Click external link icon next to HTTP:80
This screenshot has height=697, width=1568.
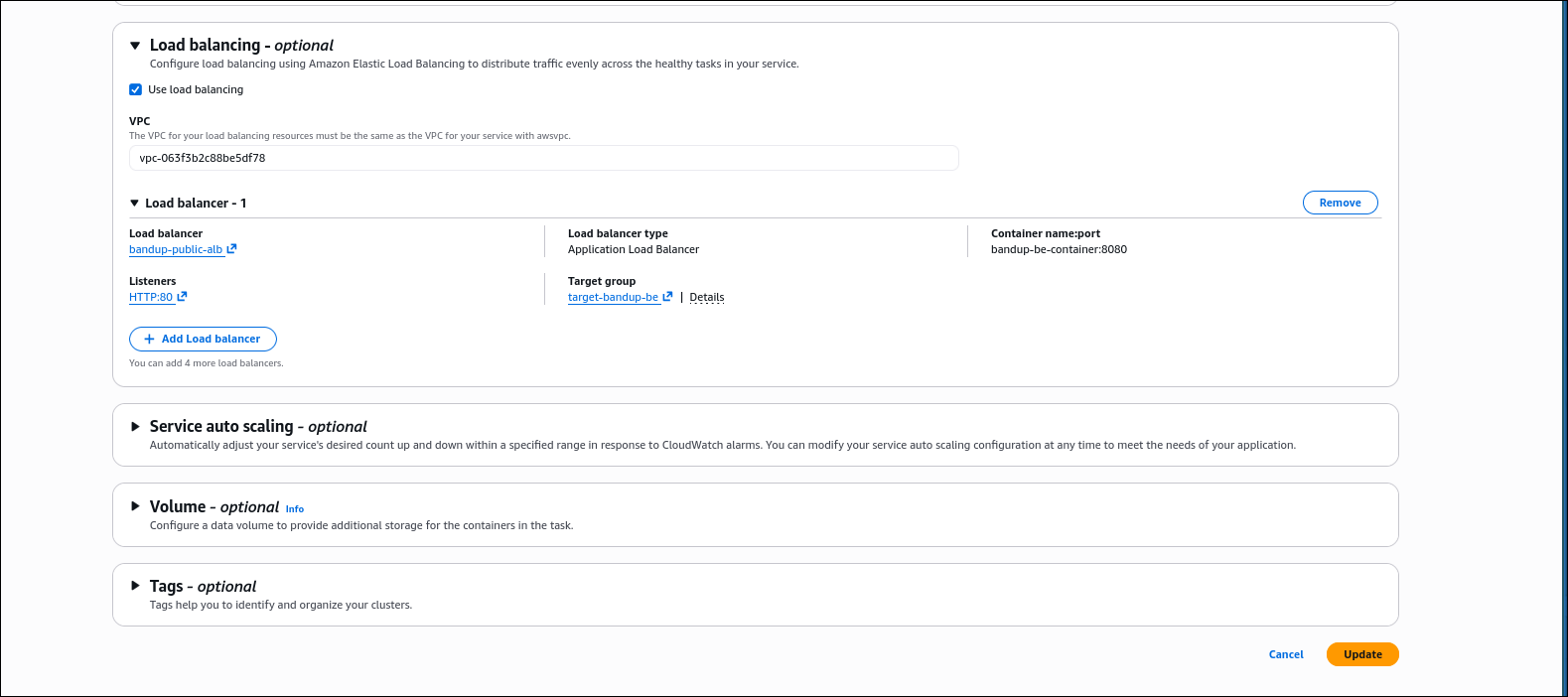(182, 297)
